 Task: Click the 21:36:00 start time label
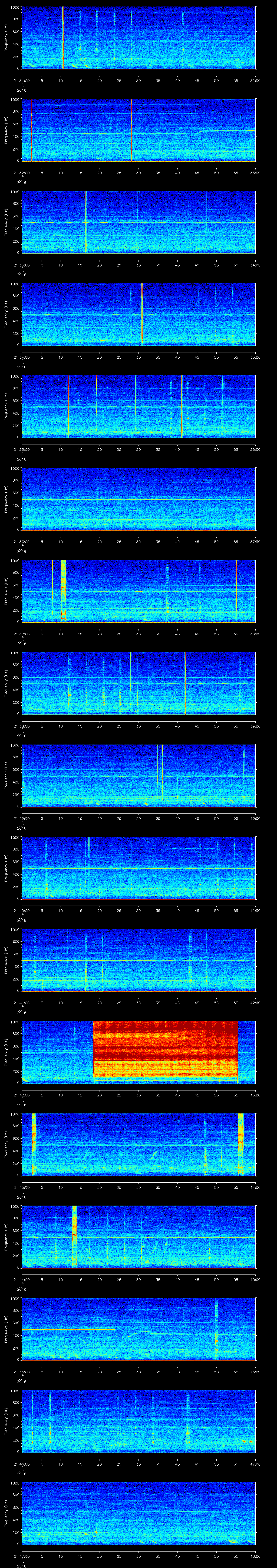point(21,542)
